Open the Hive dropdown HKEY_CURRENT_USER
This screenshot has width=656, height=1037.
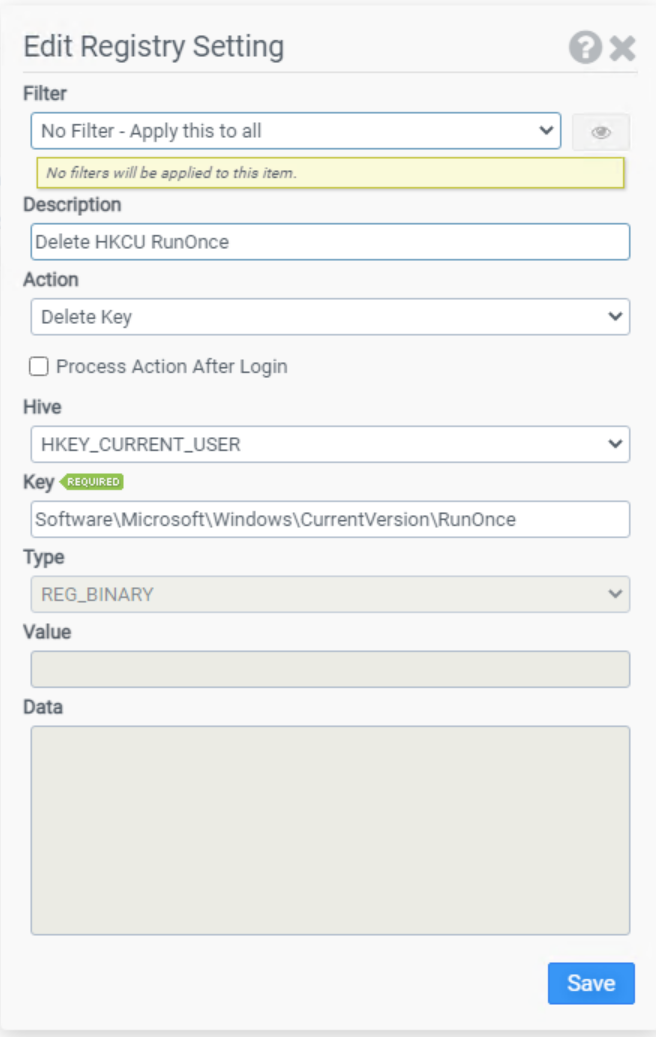pyautogui.click(x=330, y=444)
